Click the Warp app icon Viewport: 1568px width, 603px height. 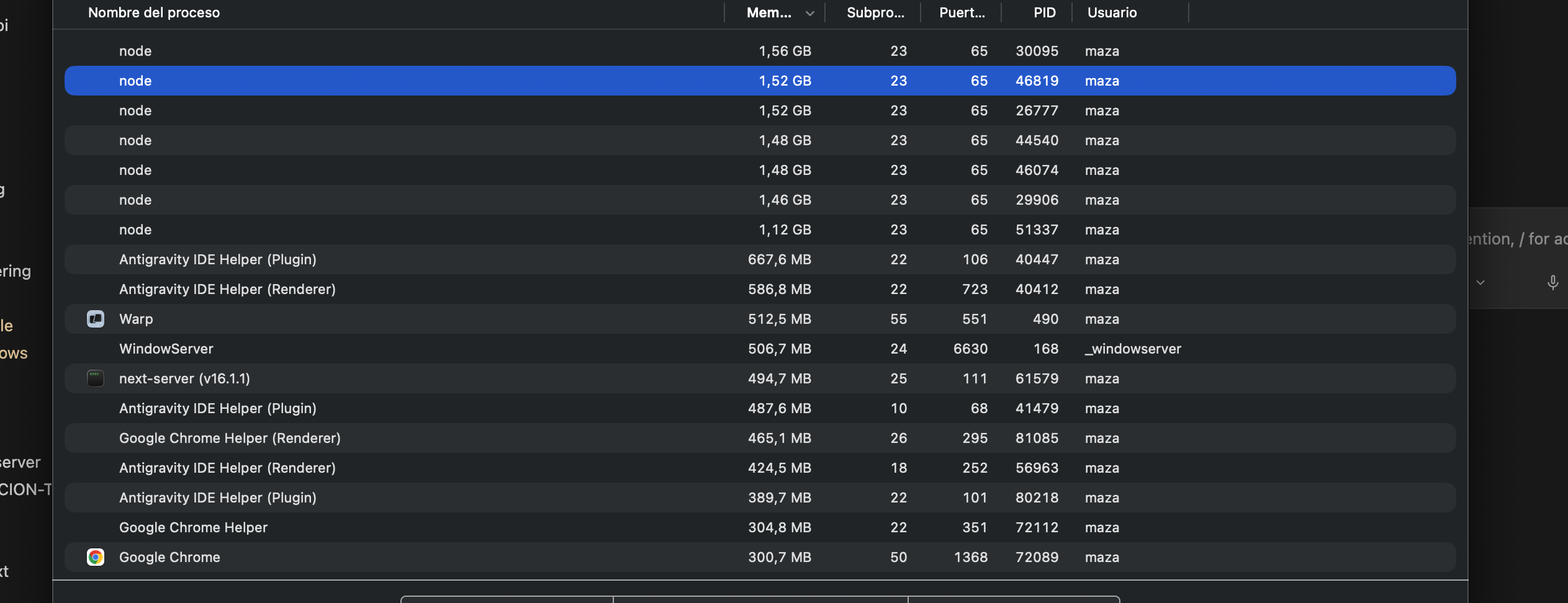point(96,319)
